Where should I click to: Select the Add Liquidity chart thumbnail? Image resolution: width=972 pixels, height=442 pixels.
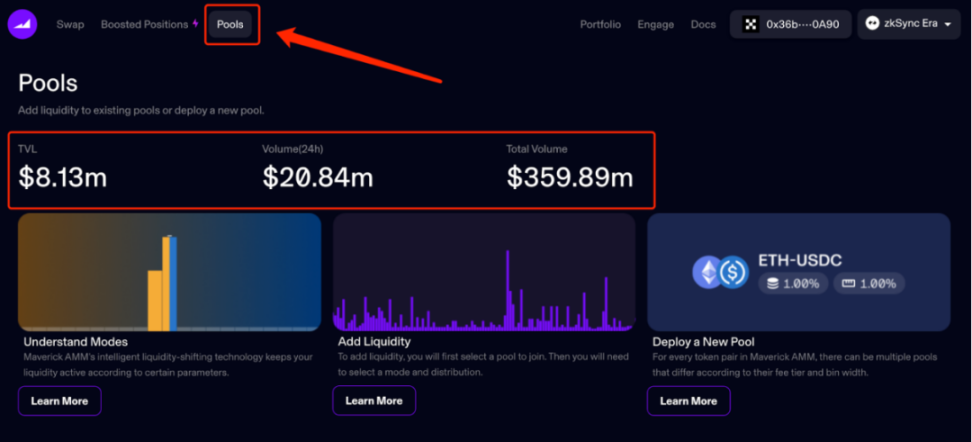(484, 272)
